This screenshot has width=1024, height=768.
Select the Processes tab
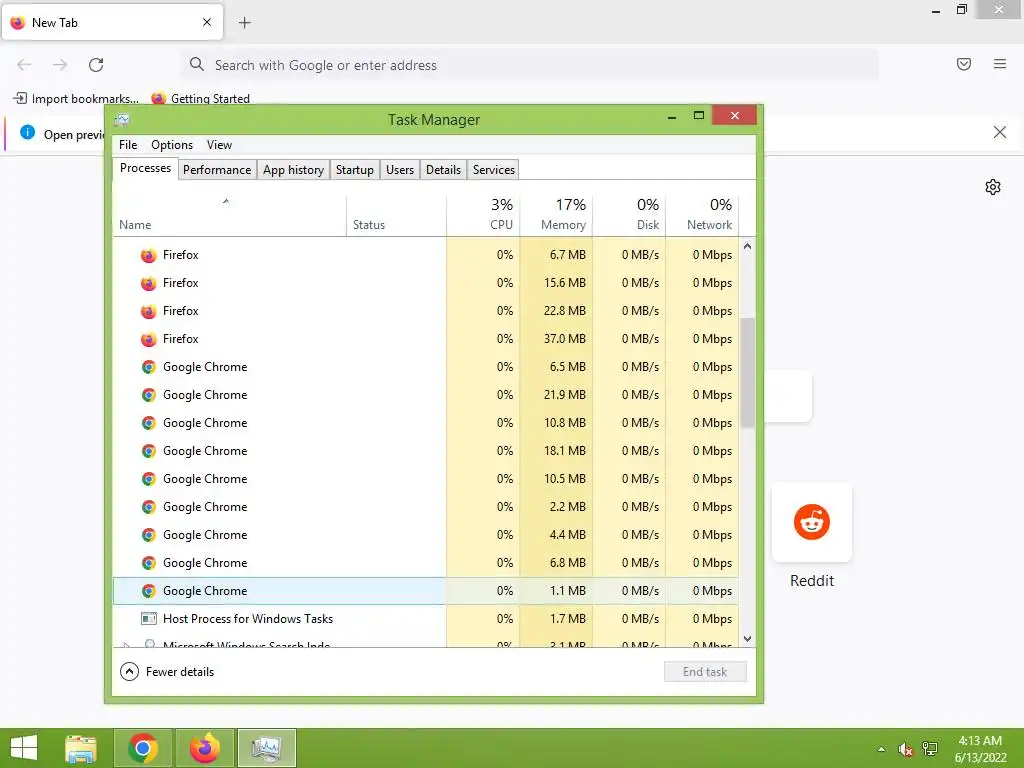pyautogui.click(x=145, y=168)
